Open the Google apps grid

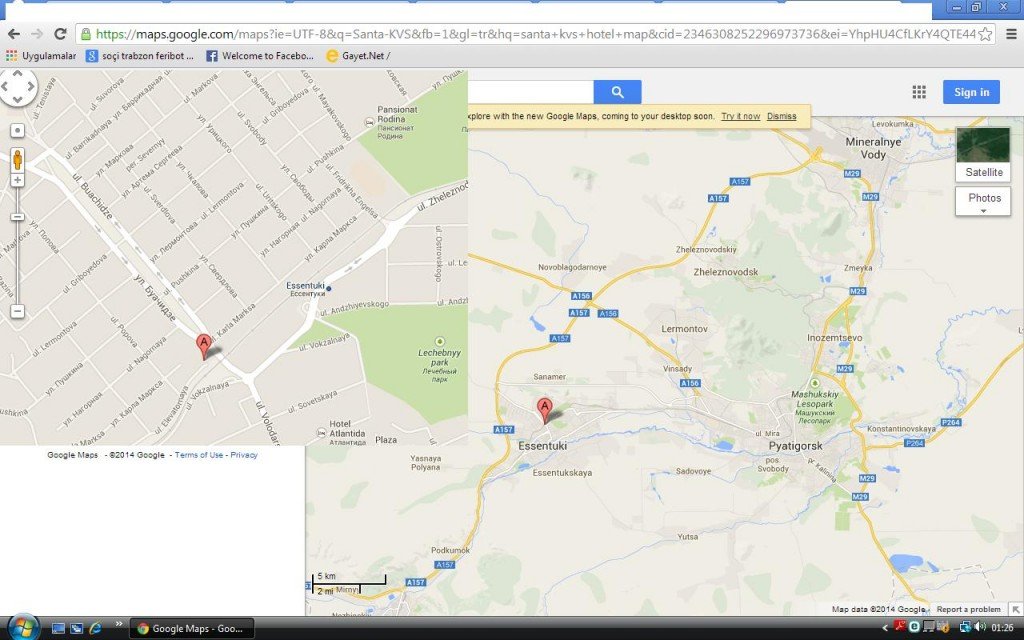(918, 92)
